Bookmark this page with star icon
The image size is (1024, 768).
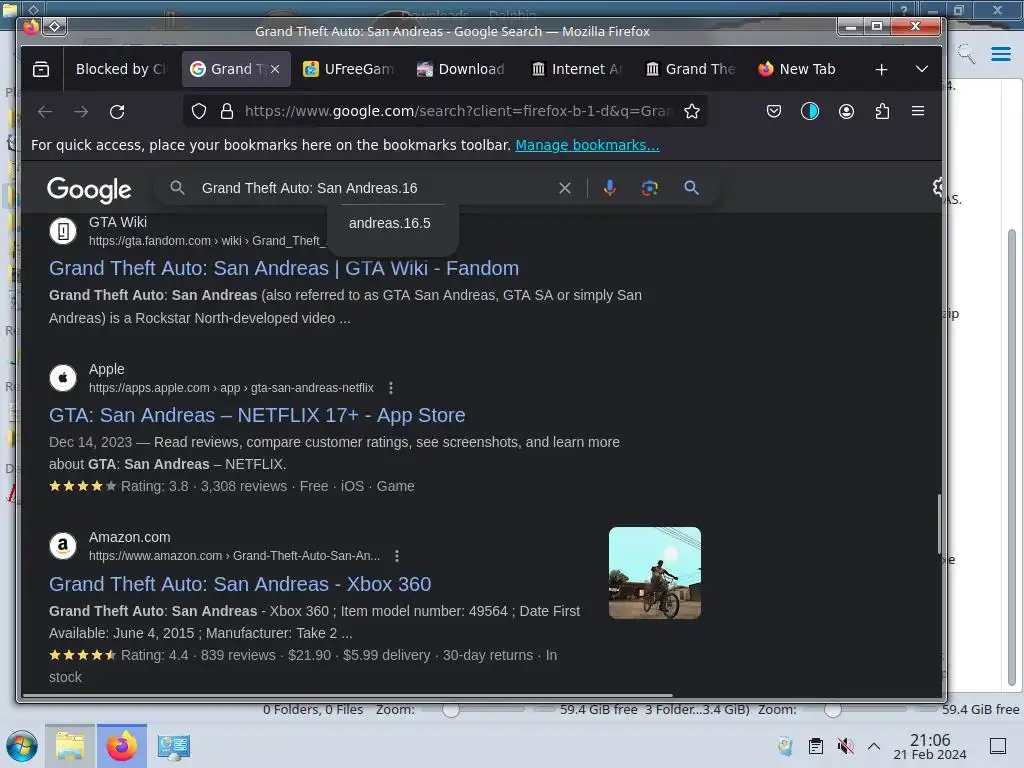click(x=692, y=112)
